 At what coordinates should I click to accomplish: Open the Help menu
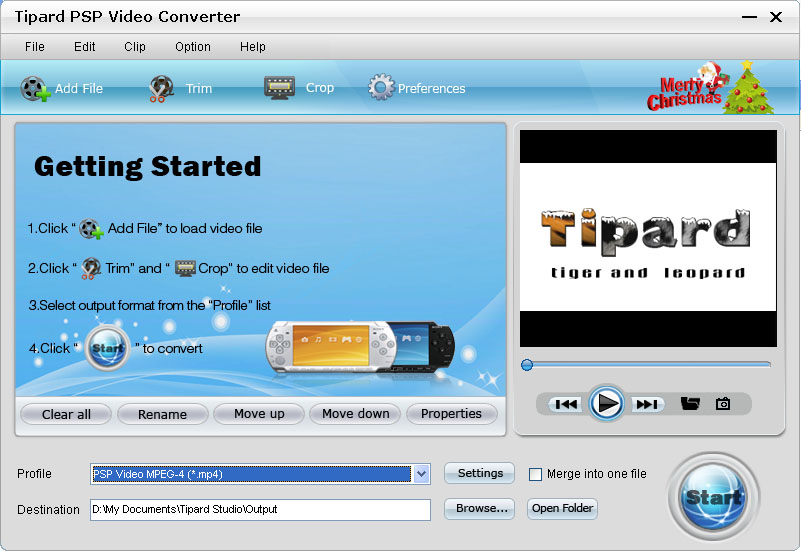tap(253, 47)
